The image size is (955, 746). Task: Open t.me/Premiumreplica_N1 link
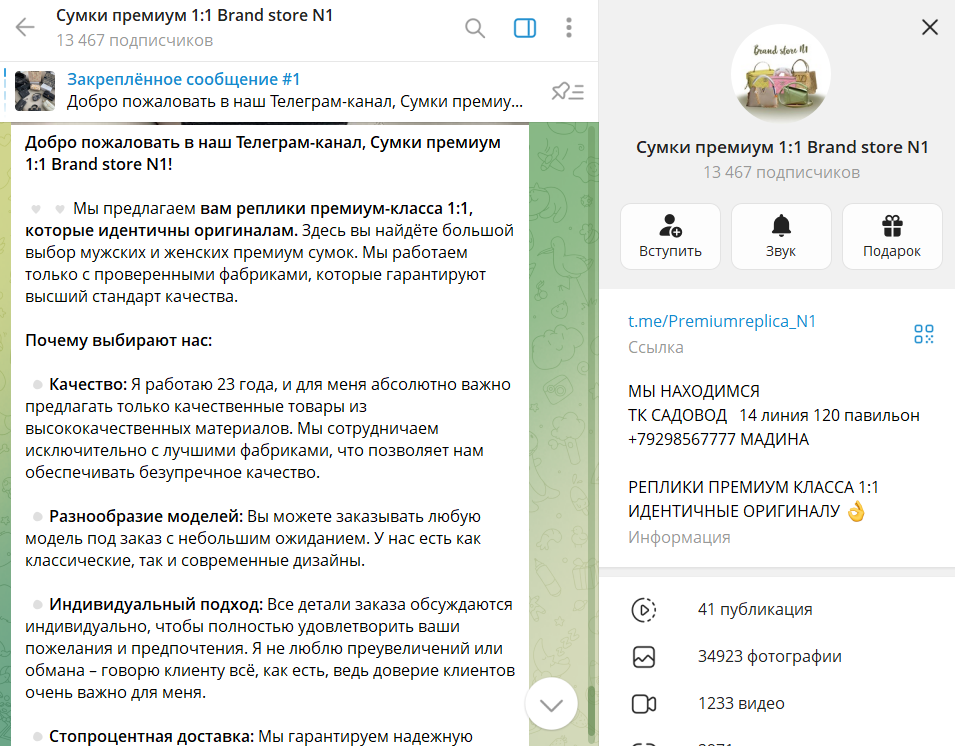click(x=722, y=321)
